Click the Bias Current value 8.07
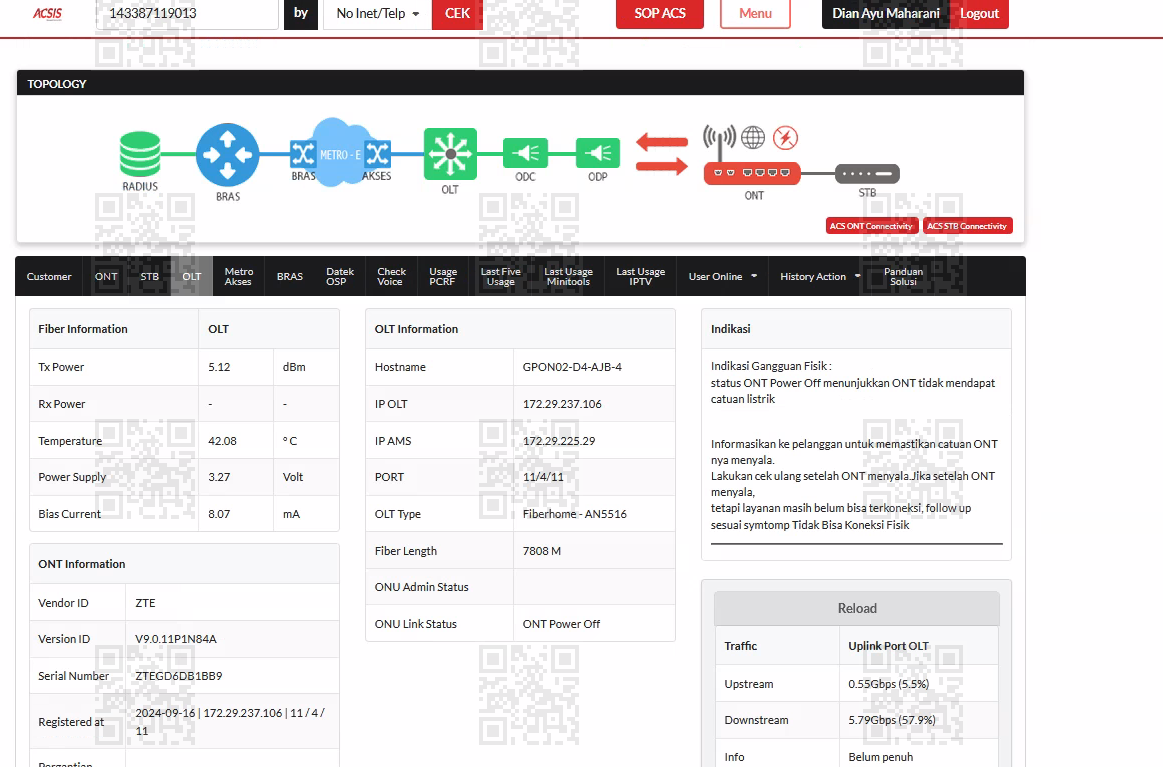The height and width of the screenshot is (767, 1163). click(x=220, y=514)
